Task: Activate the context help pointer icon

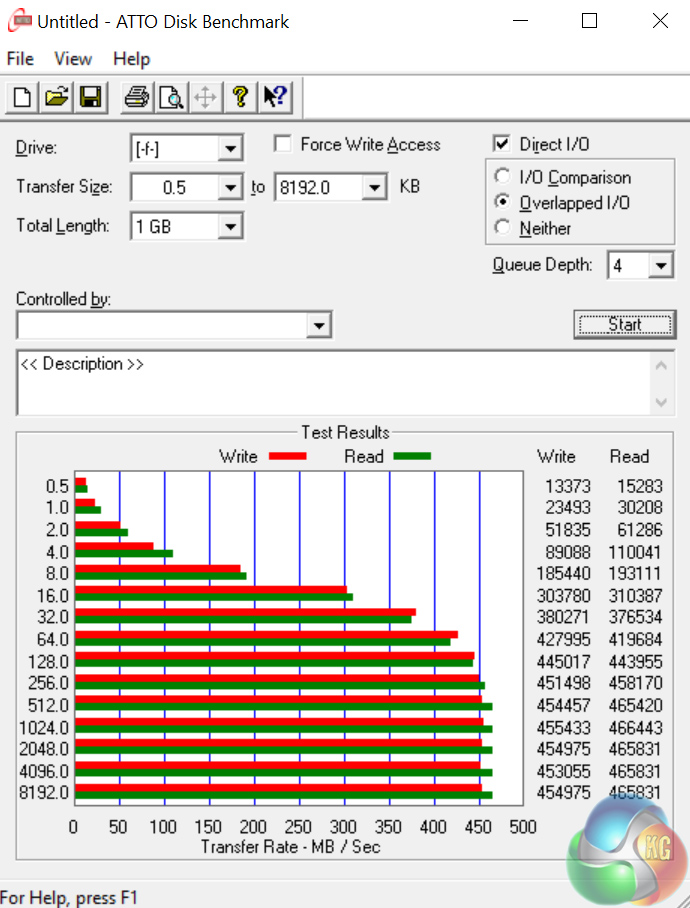Action: tap(275, 97)
